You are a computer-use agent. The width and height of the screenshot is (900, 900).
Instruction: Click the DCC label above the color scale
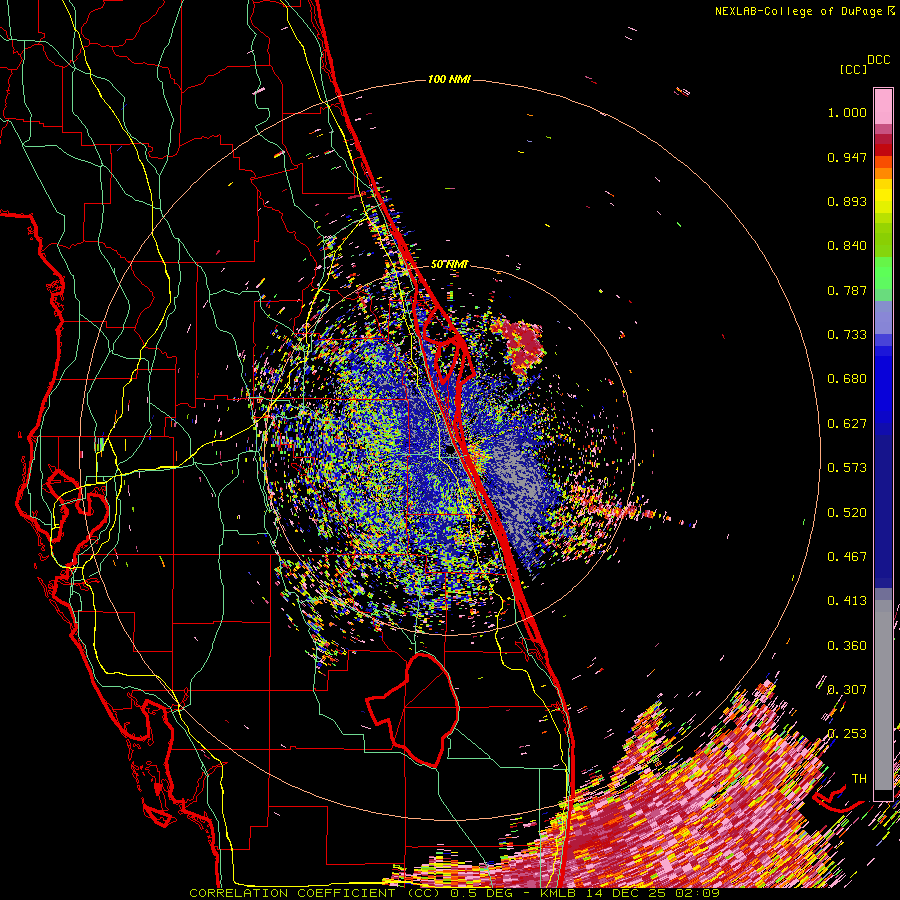[878, 60]
